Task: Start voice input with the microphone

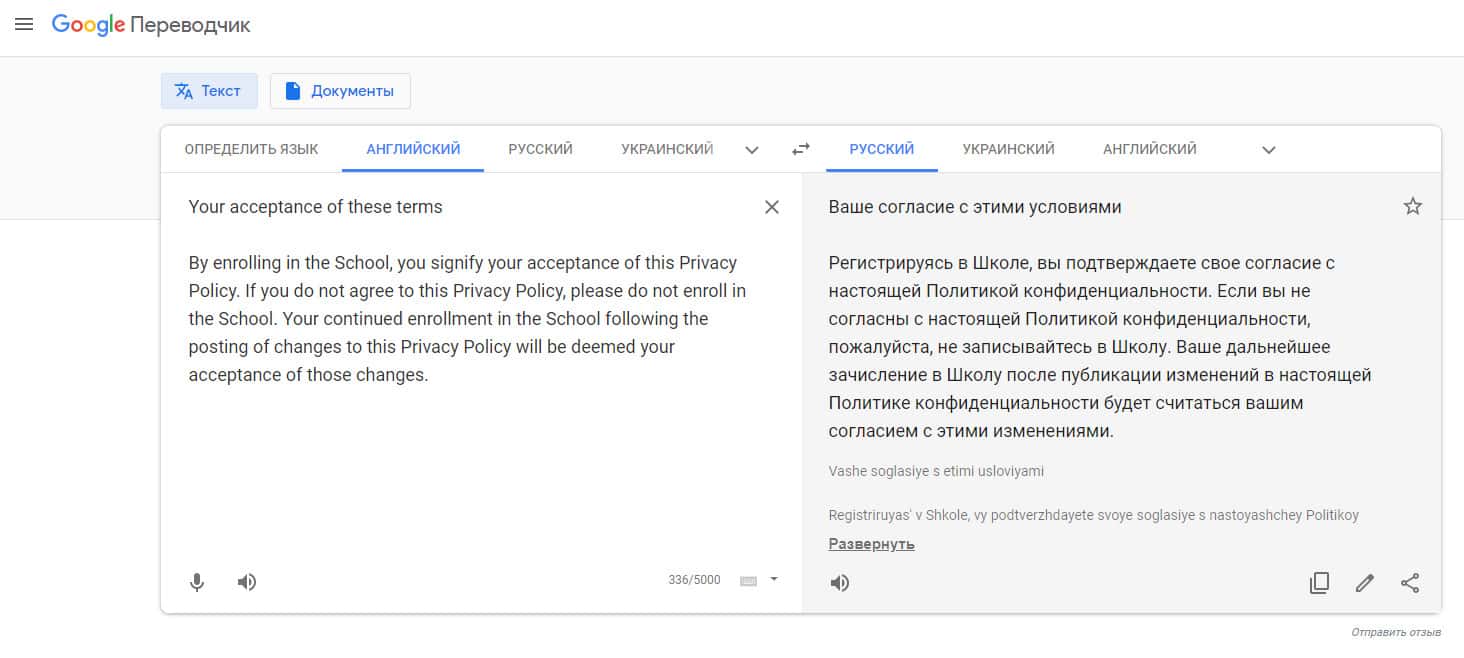Action: point(197,582)
